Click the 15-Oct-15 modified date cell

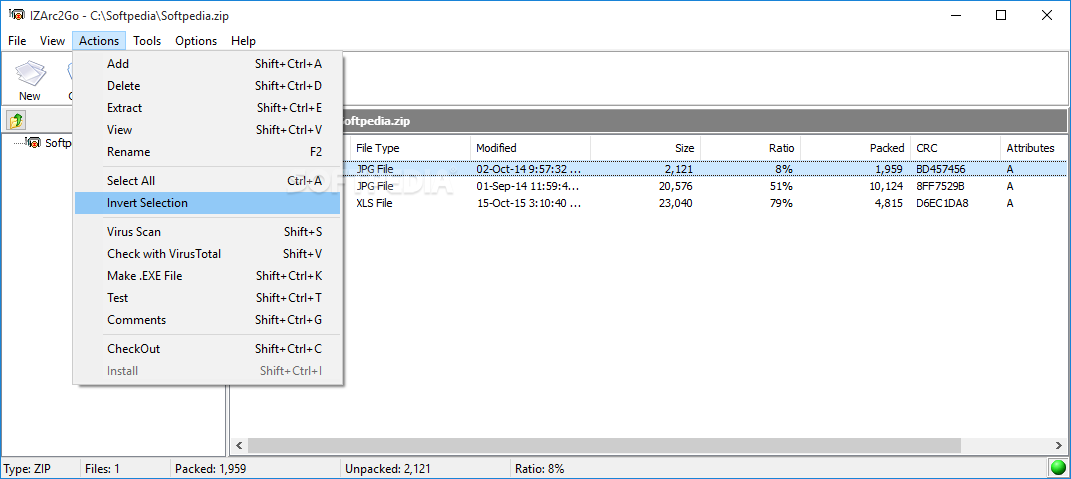pos(530,203)
